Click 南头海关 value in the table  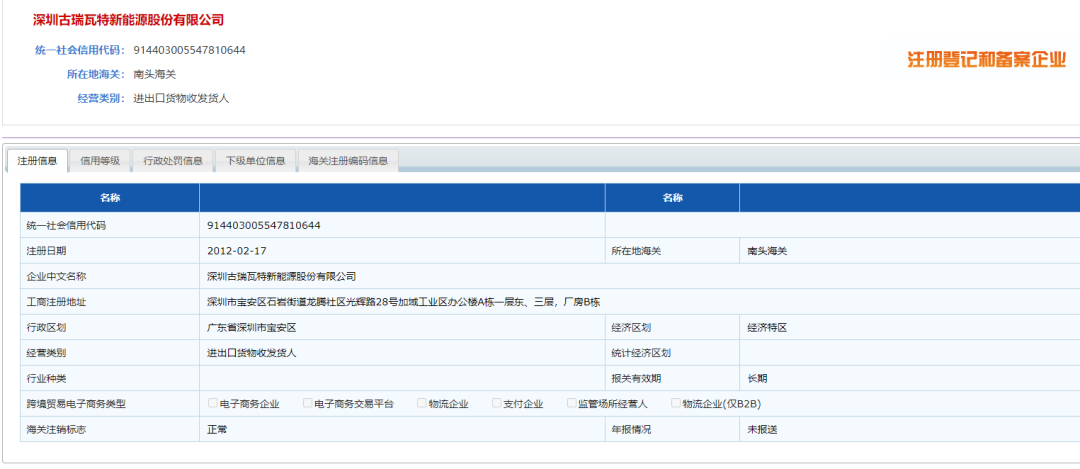click(x=767, y=251)
